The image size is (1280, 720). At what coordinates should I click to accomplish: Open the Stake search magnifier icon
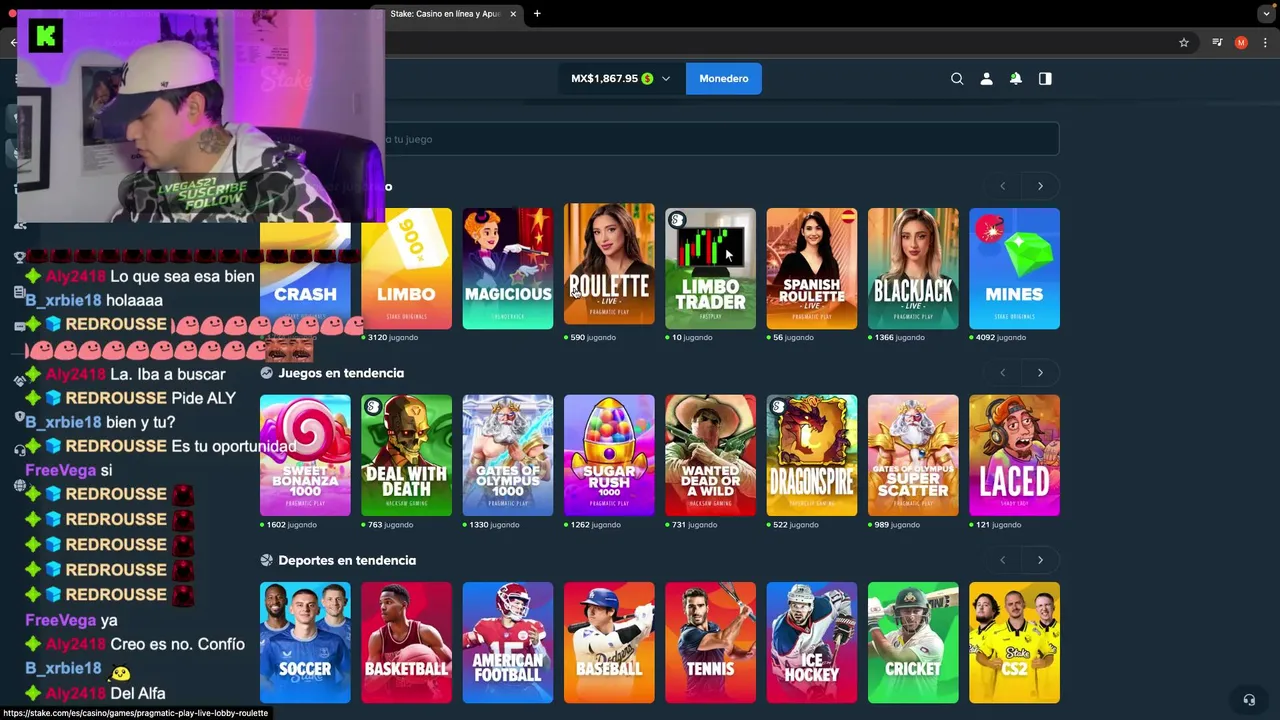957,79
